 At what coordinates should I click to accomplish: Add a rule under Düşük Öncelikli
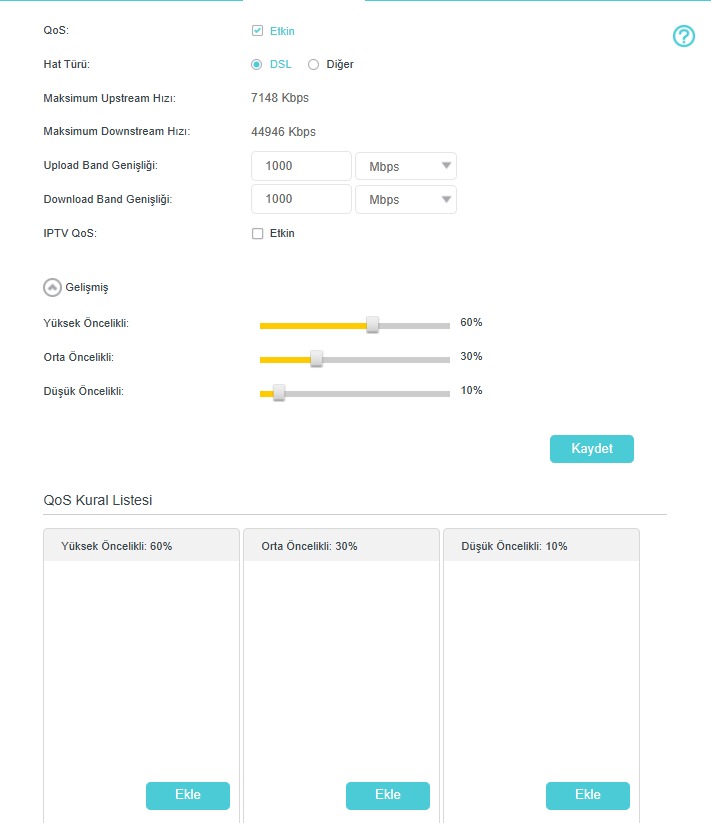coord(588,795)
